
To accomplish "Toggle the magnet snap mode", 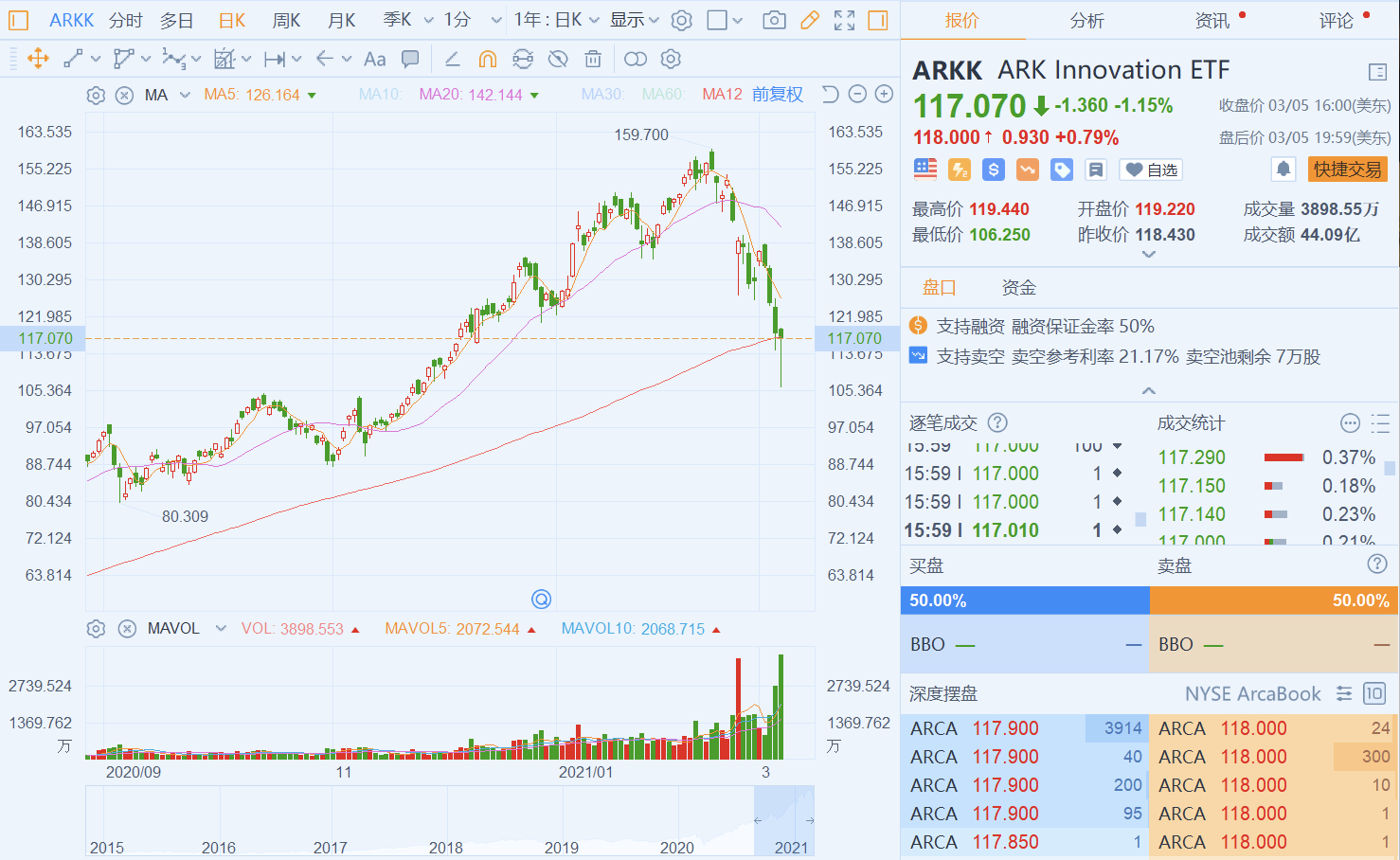I will [x=487, y=59].
